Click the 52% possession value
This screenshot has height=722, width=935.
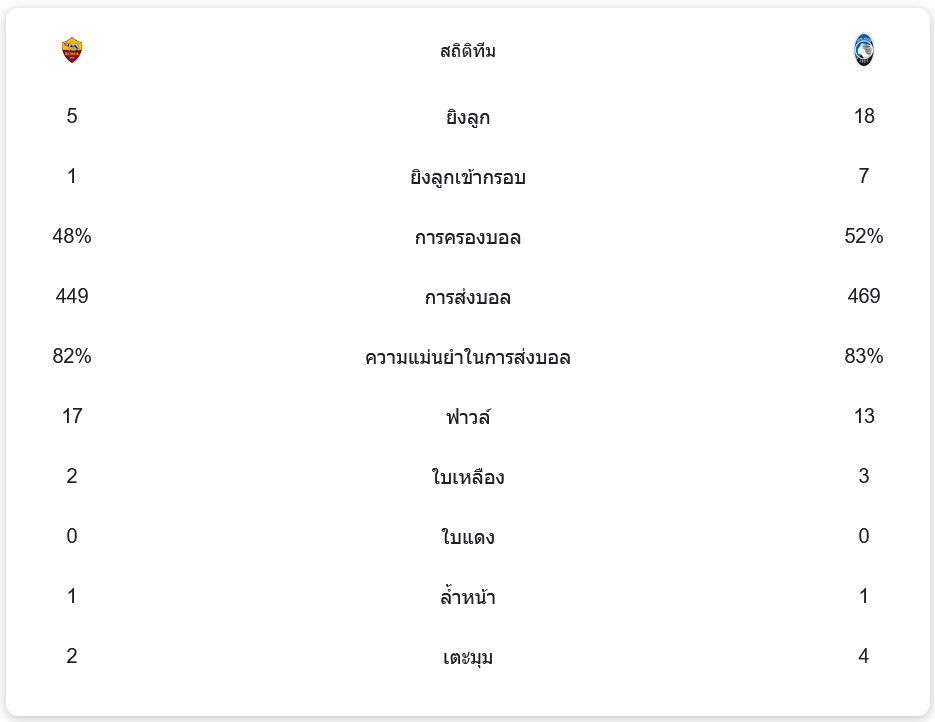pos(864,236)
